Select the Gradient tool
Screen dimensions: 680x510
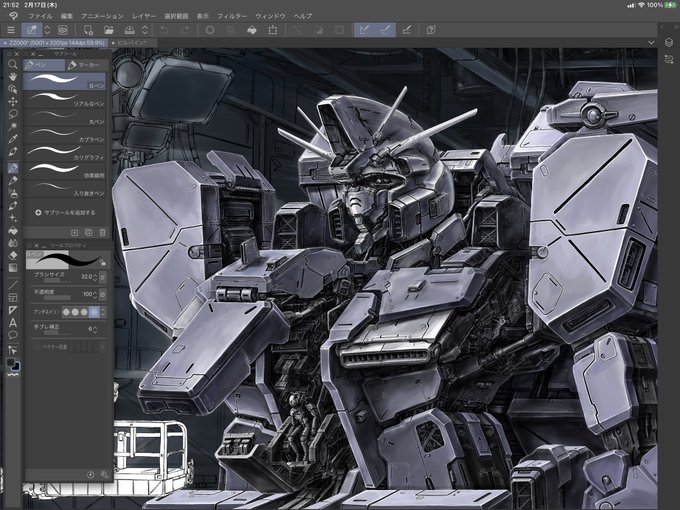coord(13,268)
